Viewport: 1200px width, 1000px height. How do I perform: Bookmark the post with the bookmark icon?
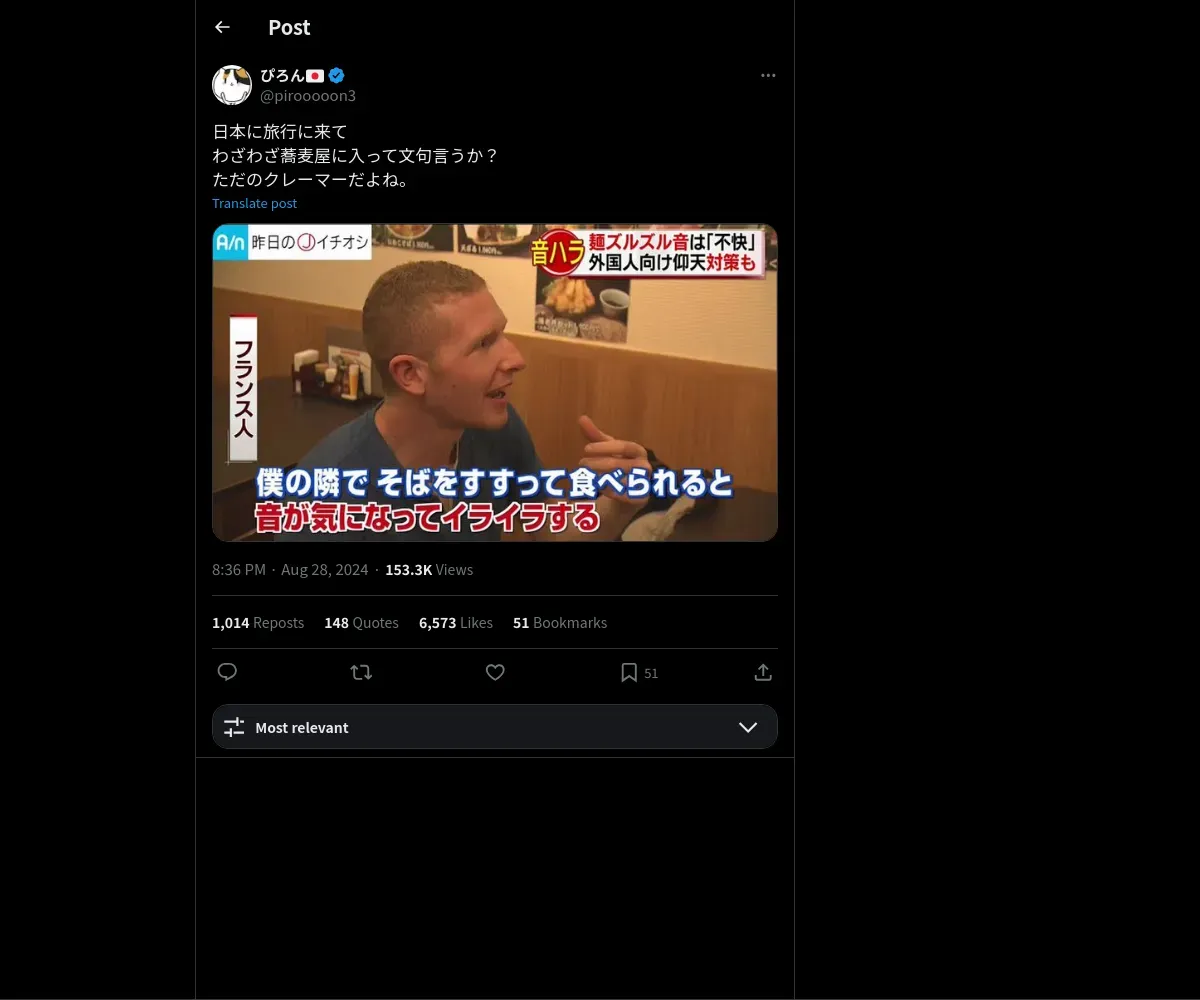(x=629, y=672)
